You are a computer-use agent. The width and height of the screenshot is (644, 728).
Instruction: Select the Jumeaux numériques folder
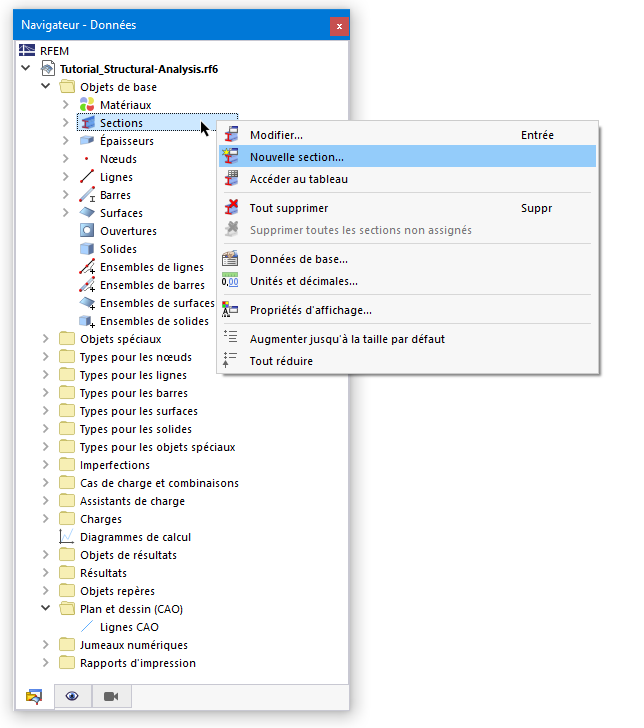134,645
